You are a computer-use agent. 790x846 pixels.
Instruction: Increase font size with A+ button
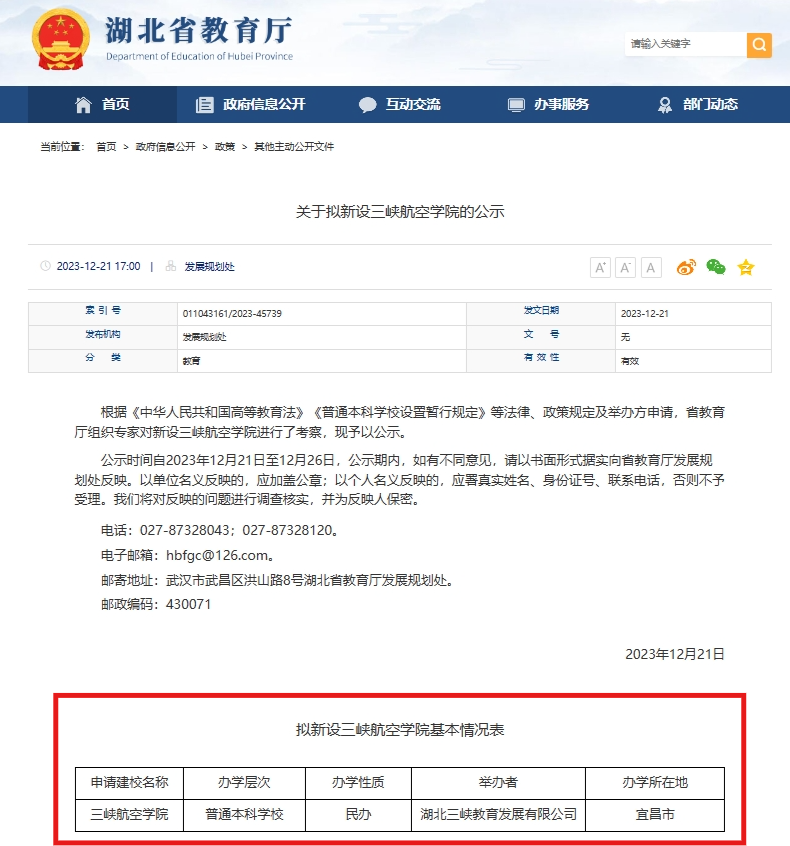(600, 268)
